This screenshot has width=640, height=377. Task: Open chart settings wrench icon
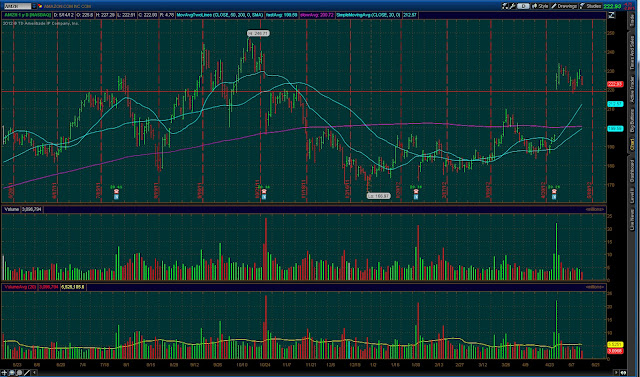[x=512, y=6]
